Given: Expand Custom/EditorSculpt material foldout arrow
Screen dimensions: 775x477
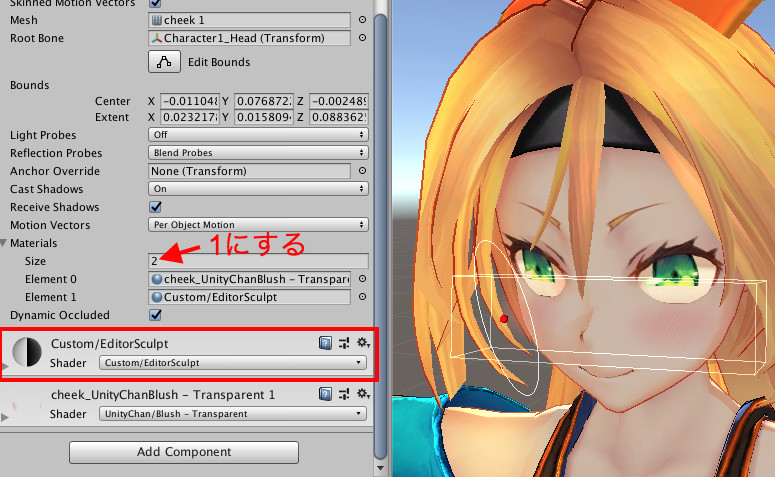Looking at the screenshot, I should (5, 366).
